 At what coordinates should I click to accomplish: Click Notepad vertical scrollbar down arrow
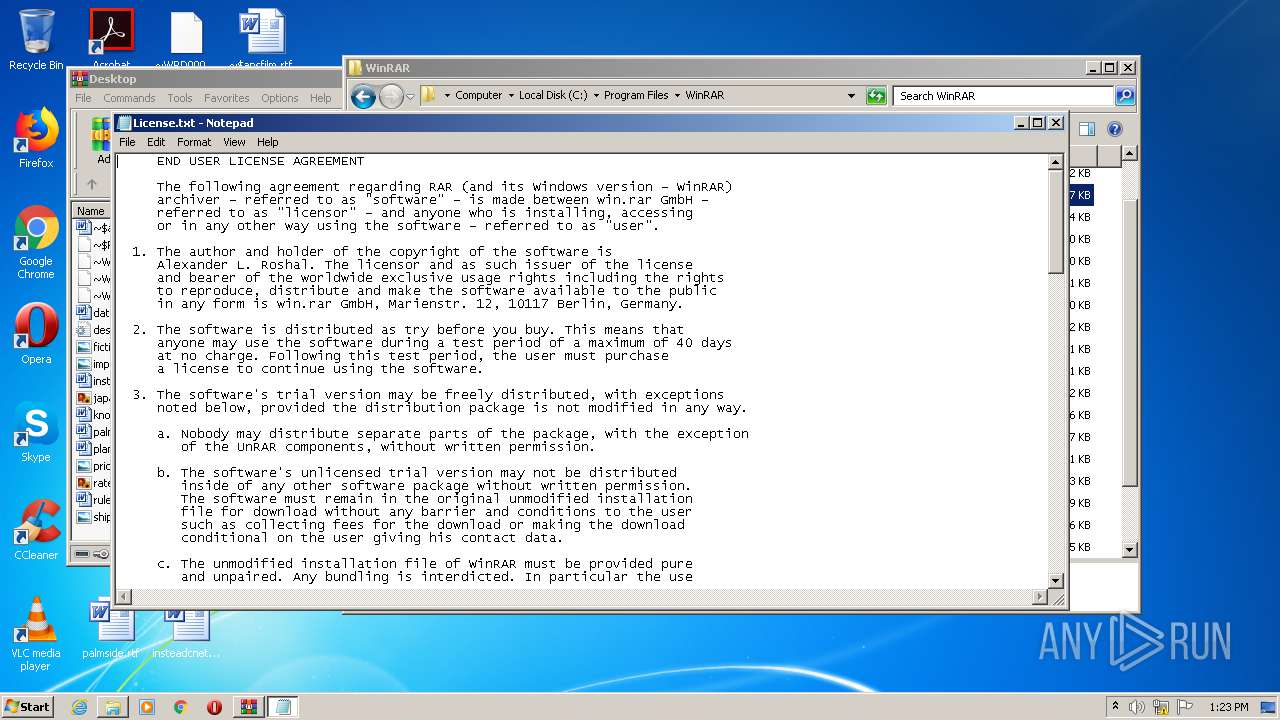1055,580
